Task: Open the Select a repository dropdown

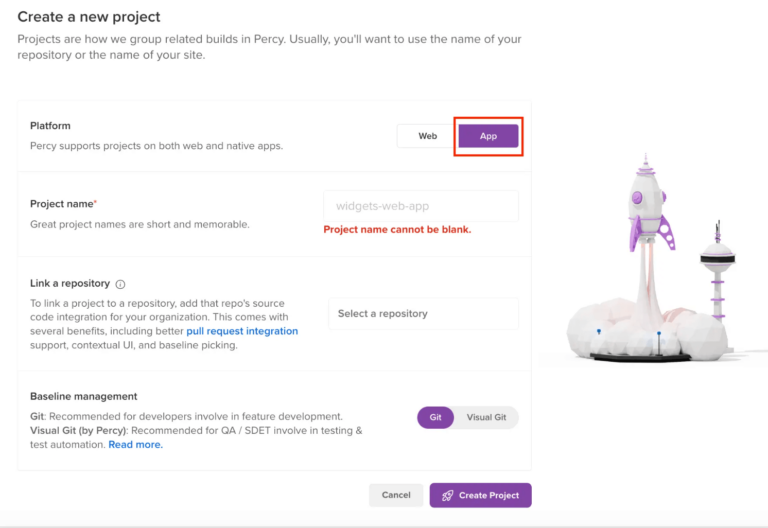Action: pos(423,314)
